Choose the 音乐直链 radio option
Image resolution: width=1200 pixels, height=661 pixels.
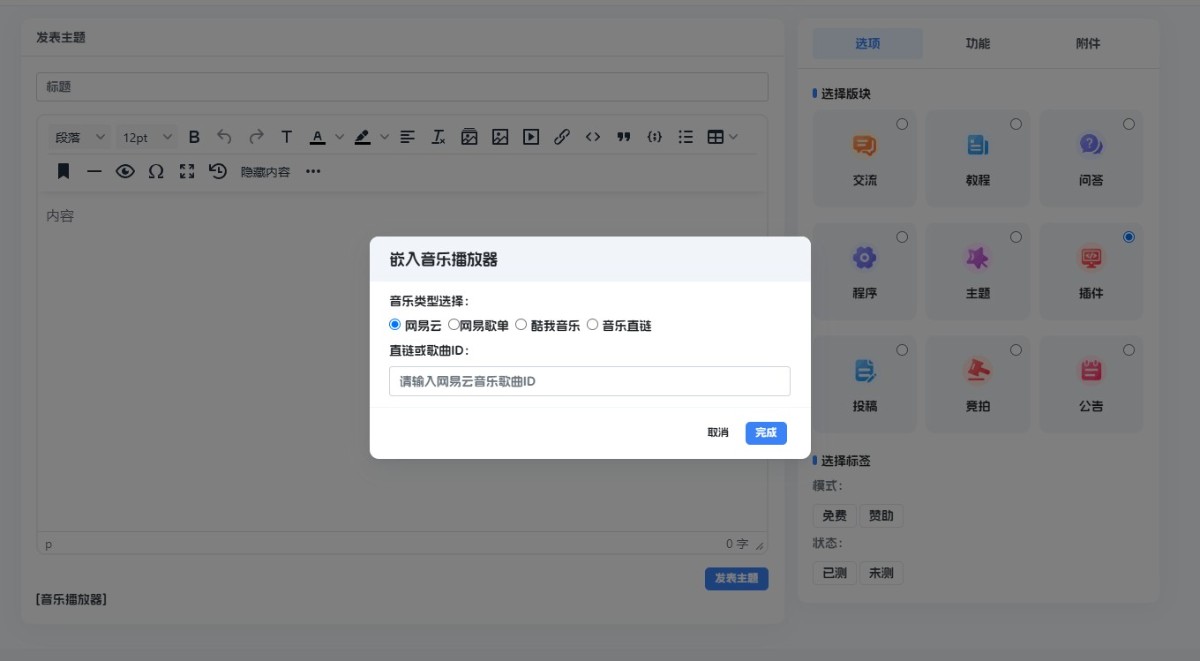click(593, 325)
